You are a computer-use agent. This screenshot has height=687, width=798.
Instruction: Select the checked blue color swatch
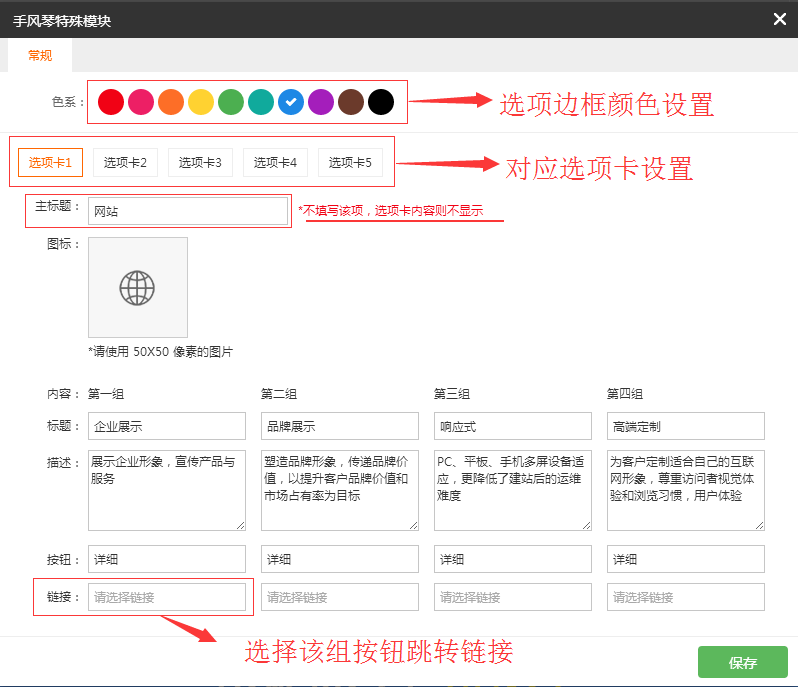pyautogui.click(x=290, y=102)
